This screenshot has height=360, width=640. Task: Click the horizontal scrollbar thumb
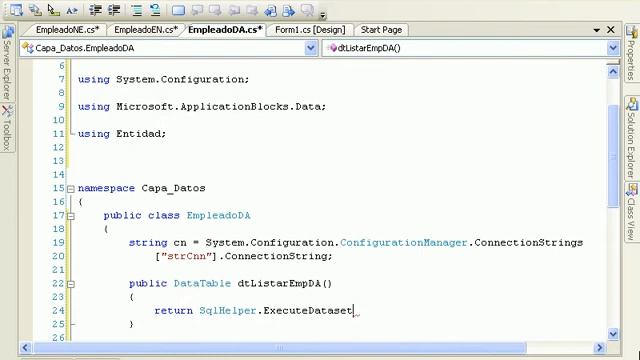280,348
